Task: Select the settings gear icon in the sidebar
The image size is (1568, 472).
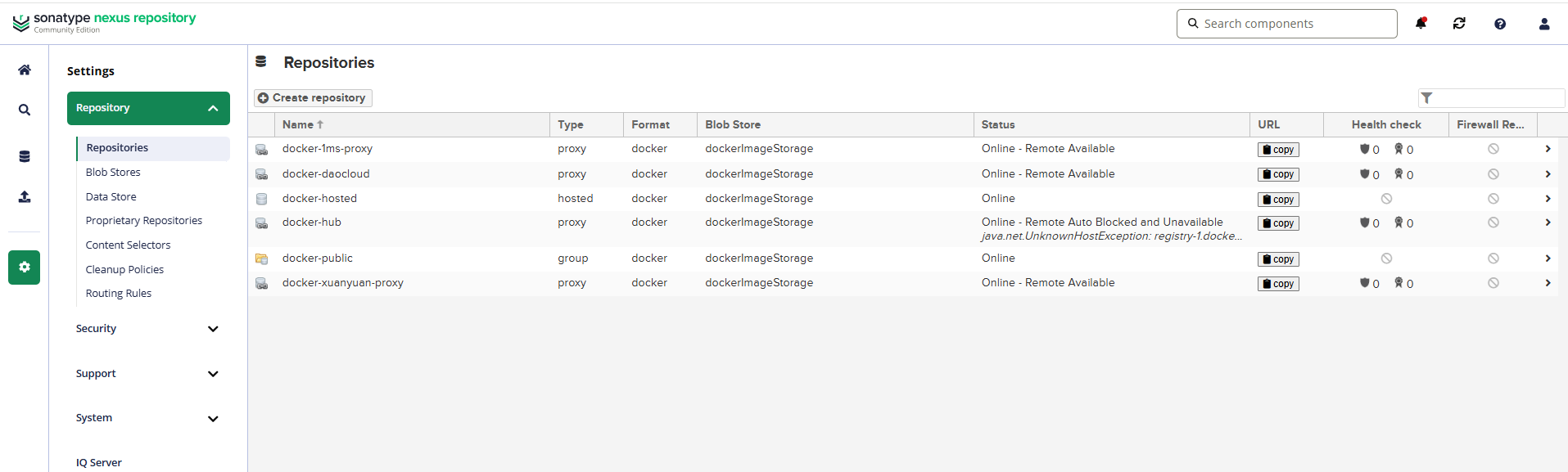Action: click(25, 267)
